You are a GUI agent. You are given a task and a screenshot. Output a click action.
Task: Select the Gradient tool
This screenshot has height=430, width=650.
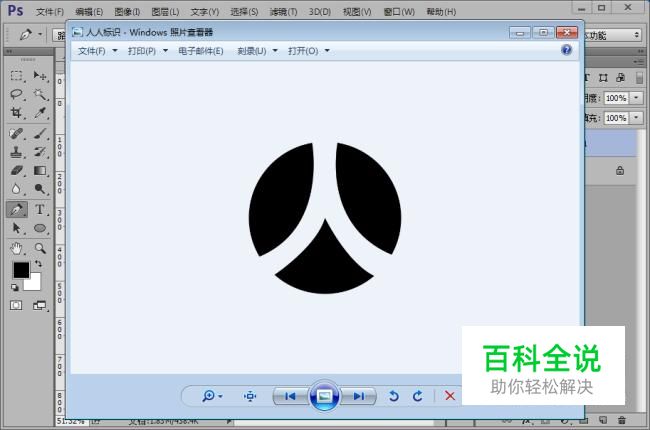click(x=40, y=170)
